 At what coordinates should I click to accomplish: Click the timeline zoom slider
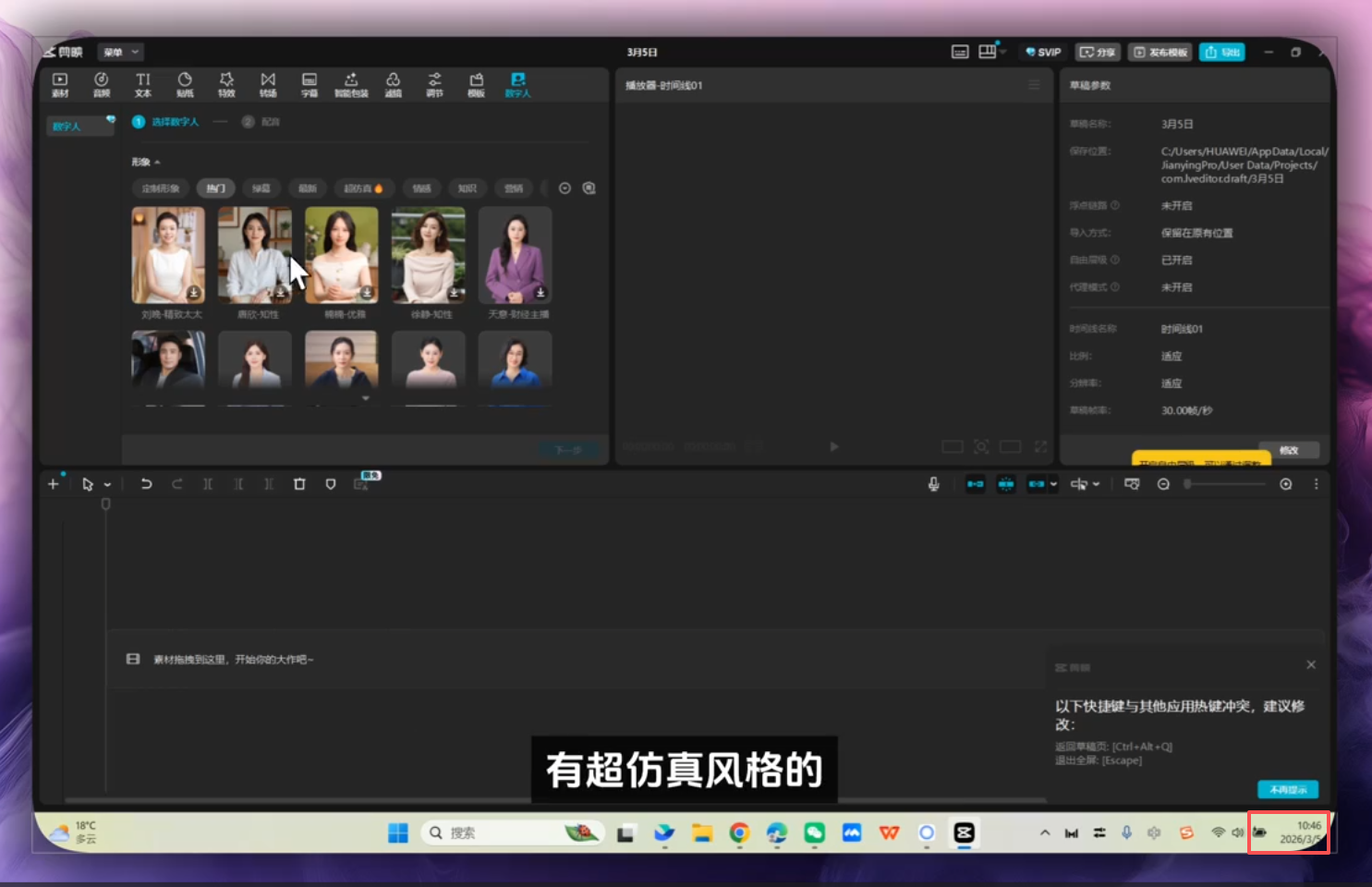[x=1225, y=484]
